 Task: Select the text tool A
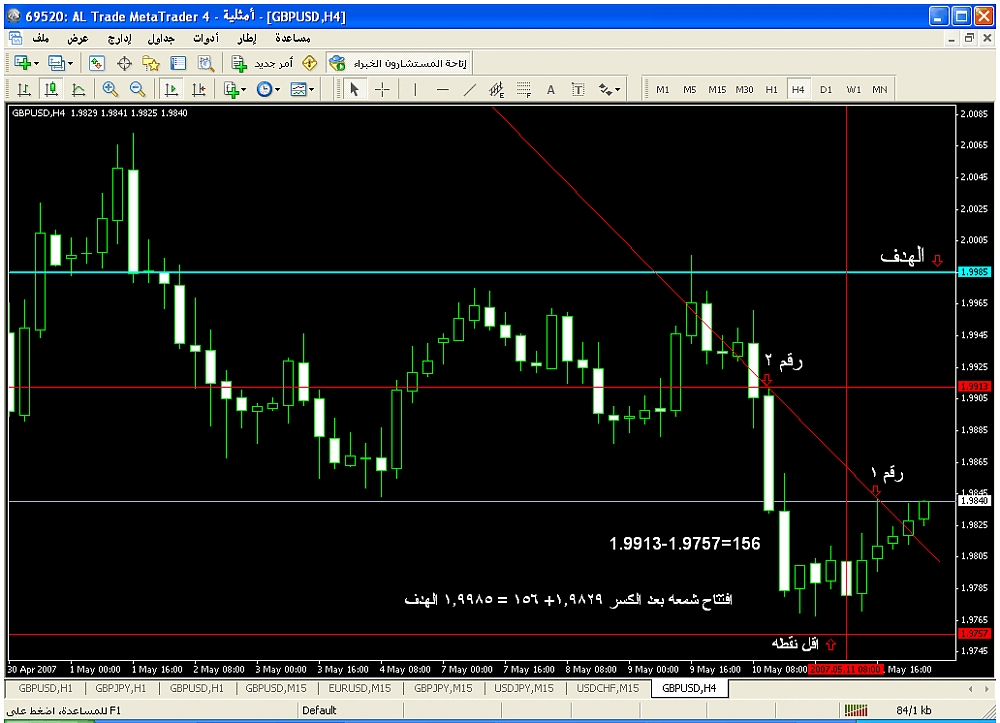point(551,90)
